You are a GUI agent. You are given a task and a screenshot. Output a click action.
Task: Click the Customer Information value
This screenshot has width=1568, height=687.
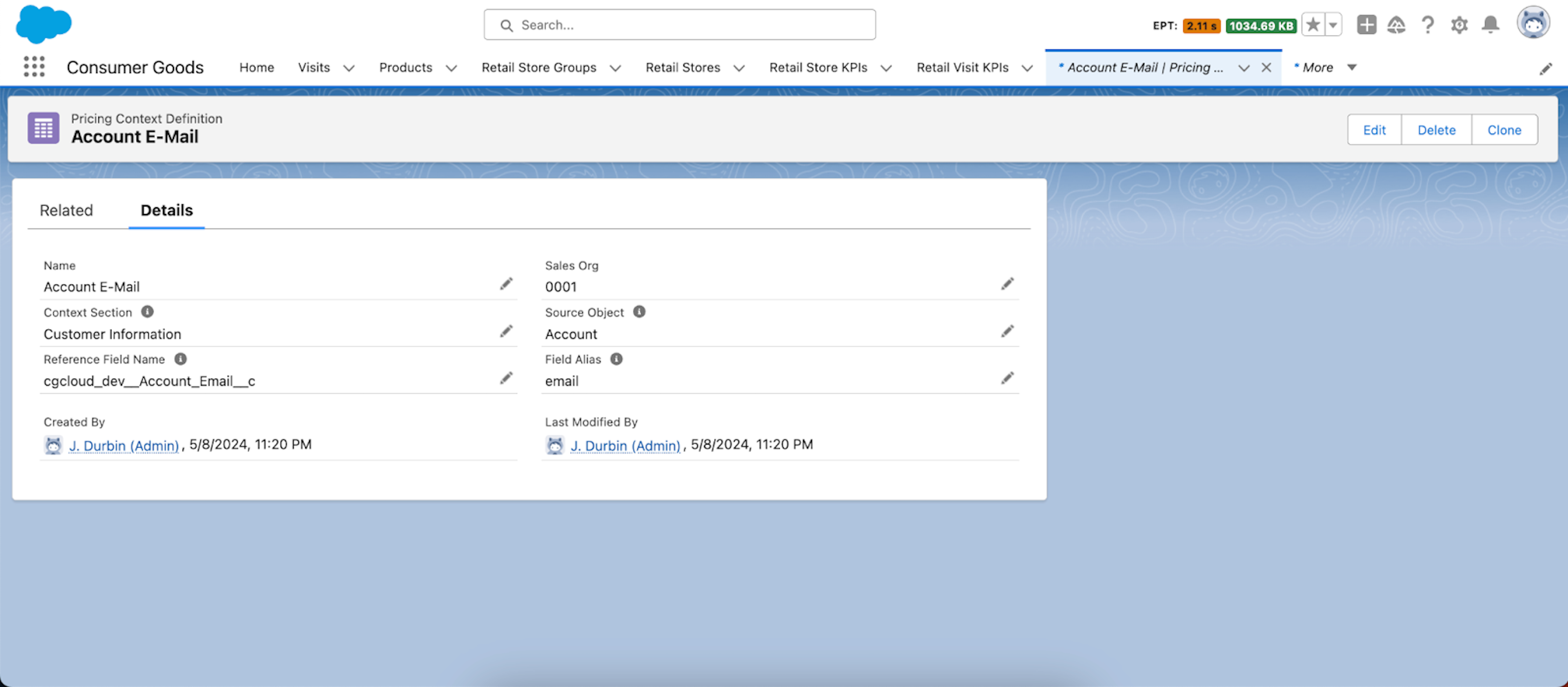tap(113, 334)
